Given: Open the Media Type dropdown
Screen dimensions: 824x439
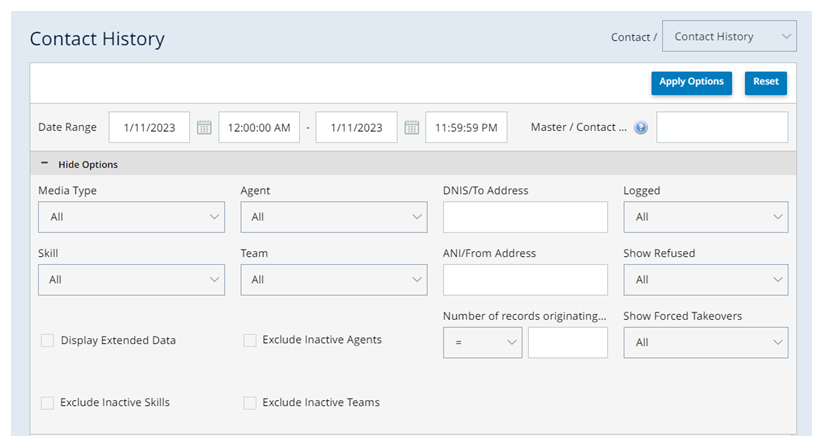Looking at the screenshot, I should (x=131, y=217).
